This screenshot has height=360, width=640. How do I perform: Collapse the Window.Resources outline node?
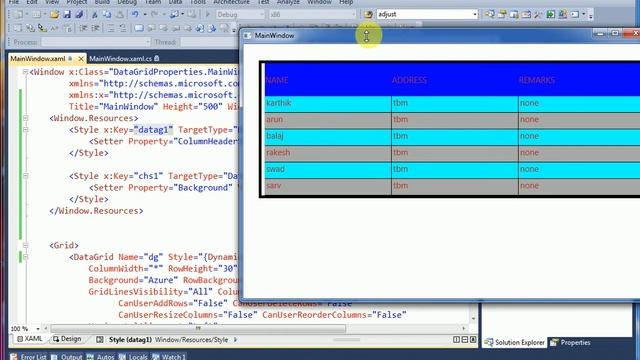[x=25, y=118]
